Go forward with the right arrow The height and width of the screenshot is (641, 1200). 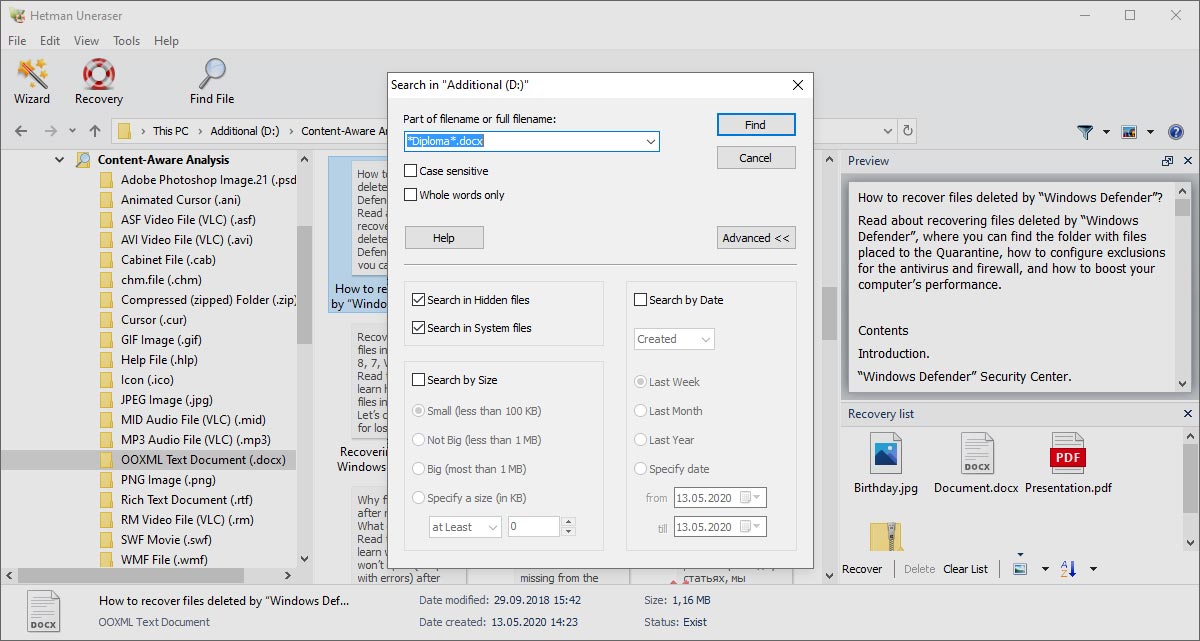(51, 131)
